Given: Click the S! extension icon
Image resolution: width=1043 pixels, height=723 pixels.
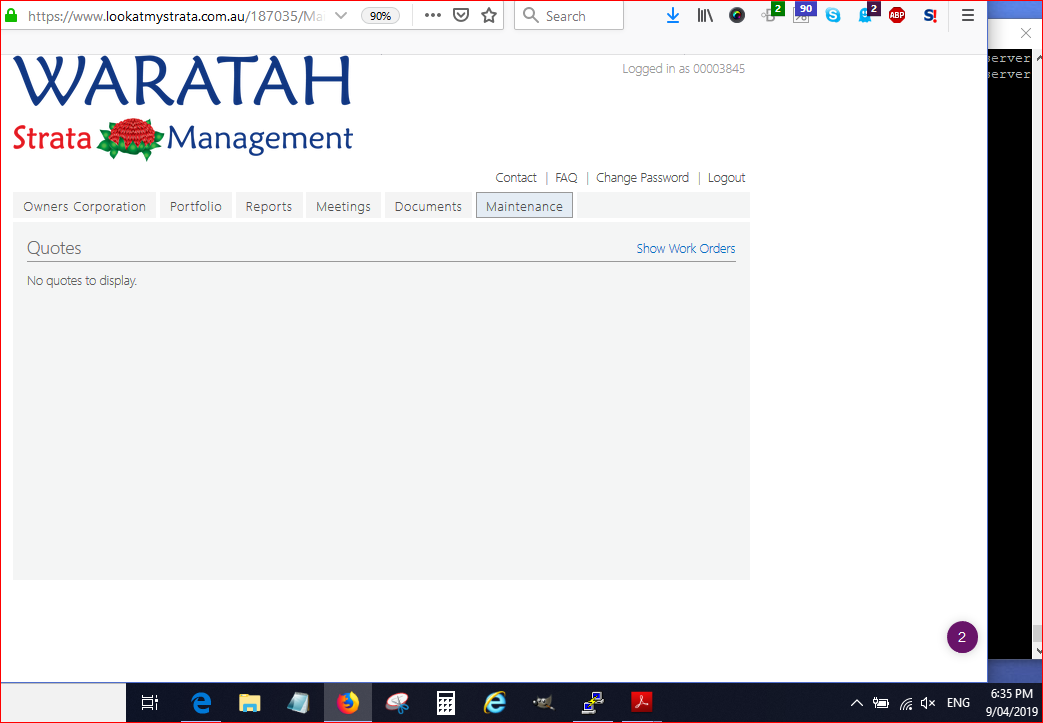Looking at the screenshot, I should pyautogui.click(x=931, y=15).
